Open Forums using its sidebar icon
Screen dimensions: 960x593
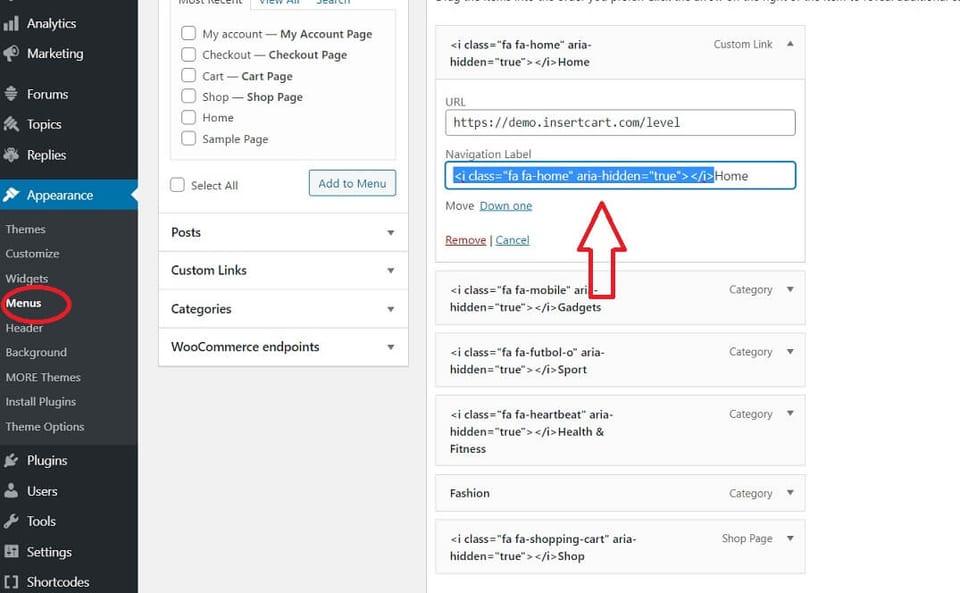tap(11, 94)
